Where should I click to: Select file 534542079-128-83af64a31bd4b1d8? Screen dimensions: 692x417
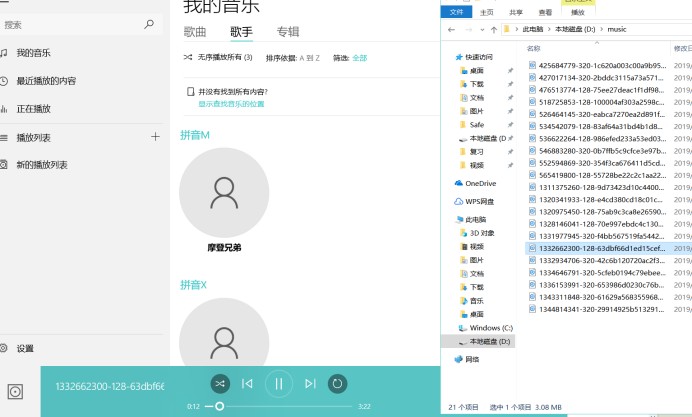(x=602, y=127)
